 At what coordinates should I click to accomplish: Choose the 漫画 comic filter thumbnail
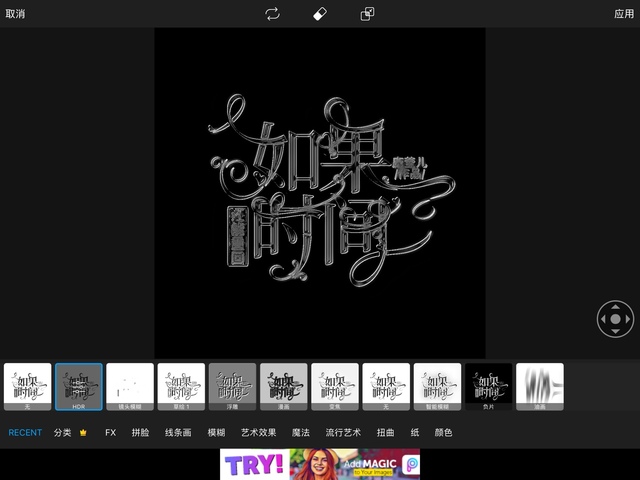pyautogui.click(x=284, y=386)
